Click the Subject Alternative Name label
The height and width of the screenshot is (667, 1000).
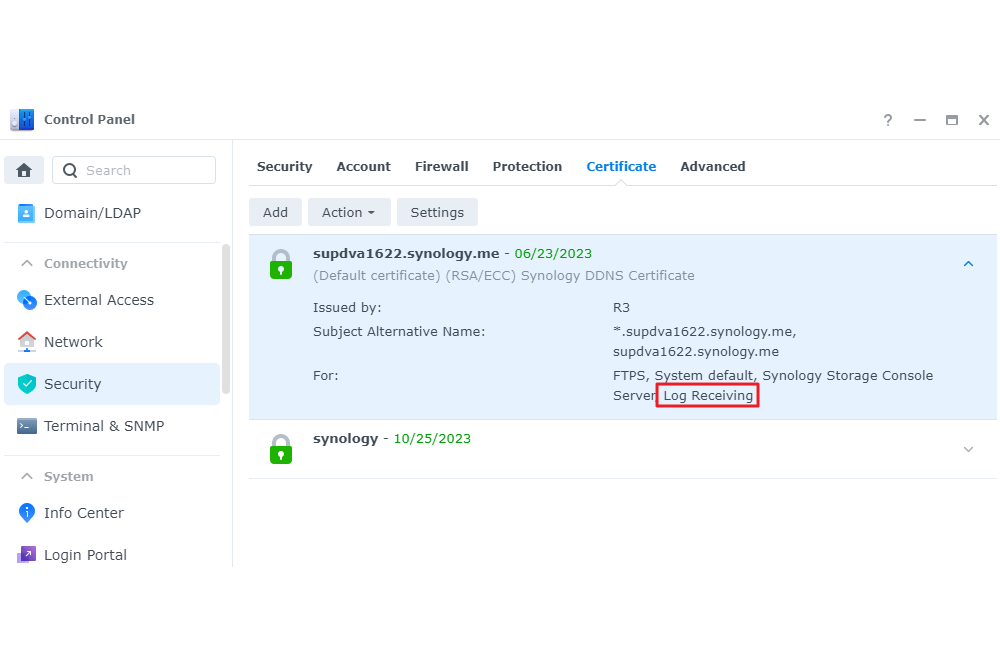click(x=399, y=332)
